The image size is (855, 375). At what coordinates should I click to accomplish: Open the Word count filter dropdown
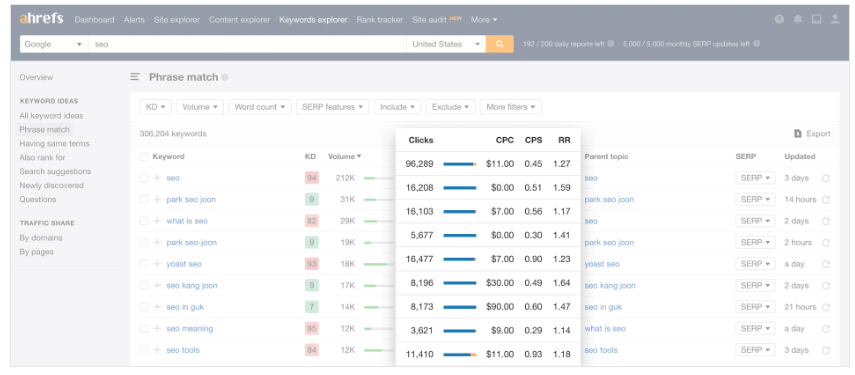point(260,107)
